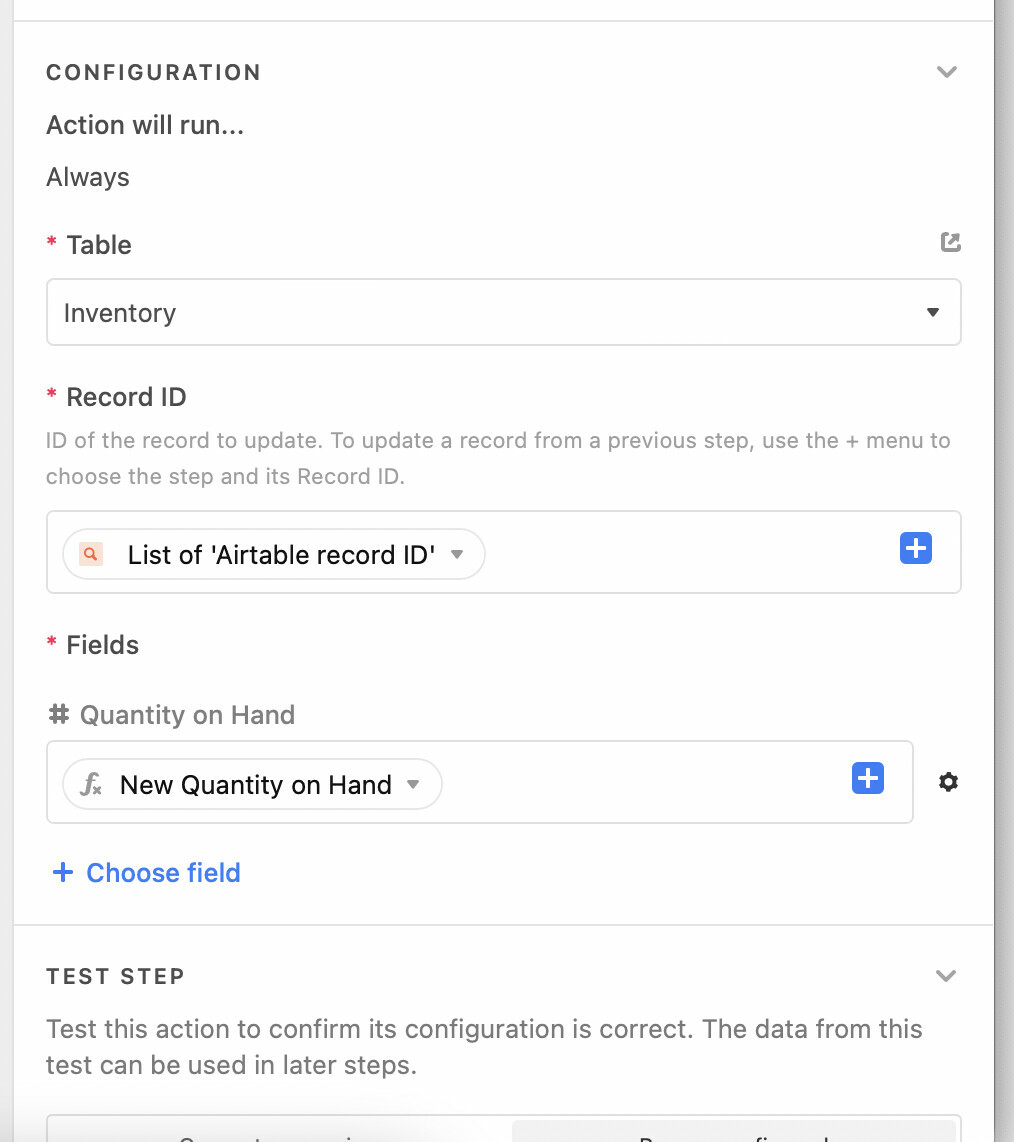Viewport: 1014px width, 1142px height.
Task: Collapse the Configuration section chevron
Action: click(946, 71)
